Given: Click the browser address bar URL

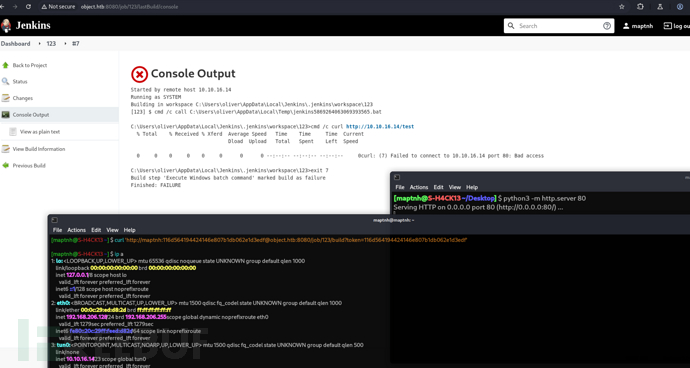Looking at the screenshot, I should pos(129,7).
